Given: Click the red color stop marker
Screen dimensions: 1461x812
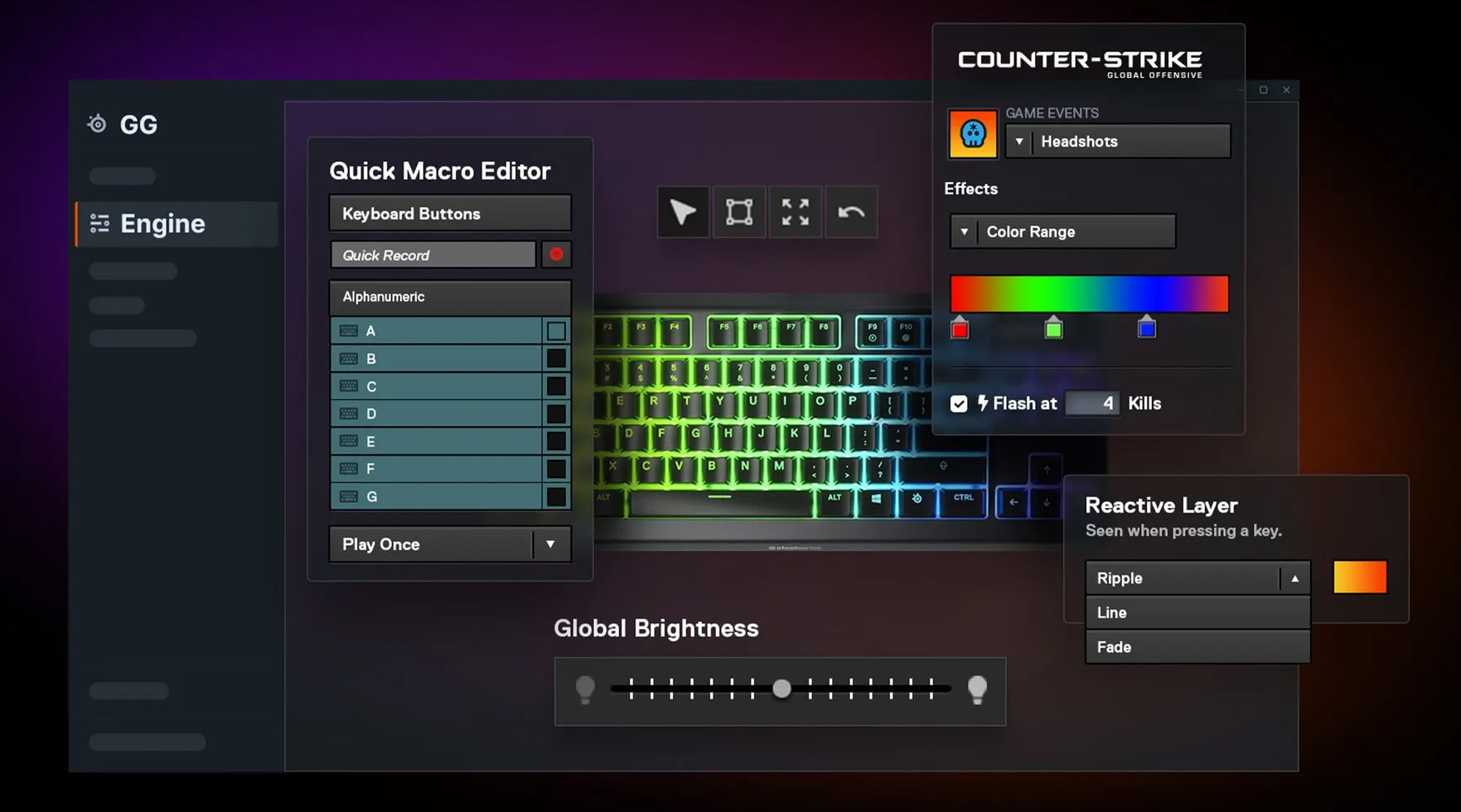Looking at the screenshot, I should click(x=960, y=328).
